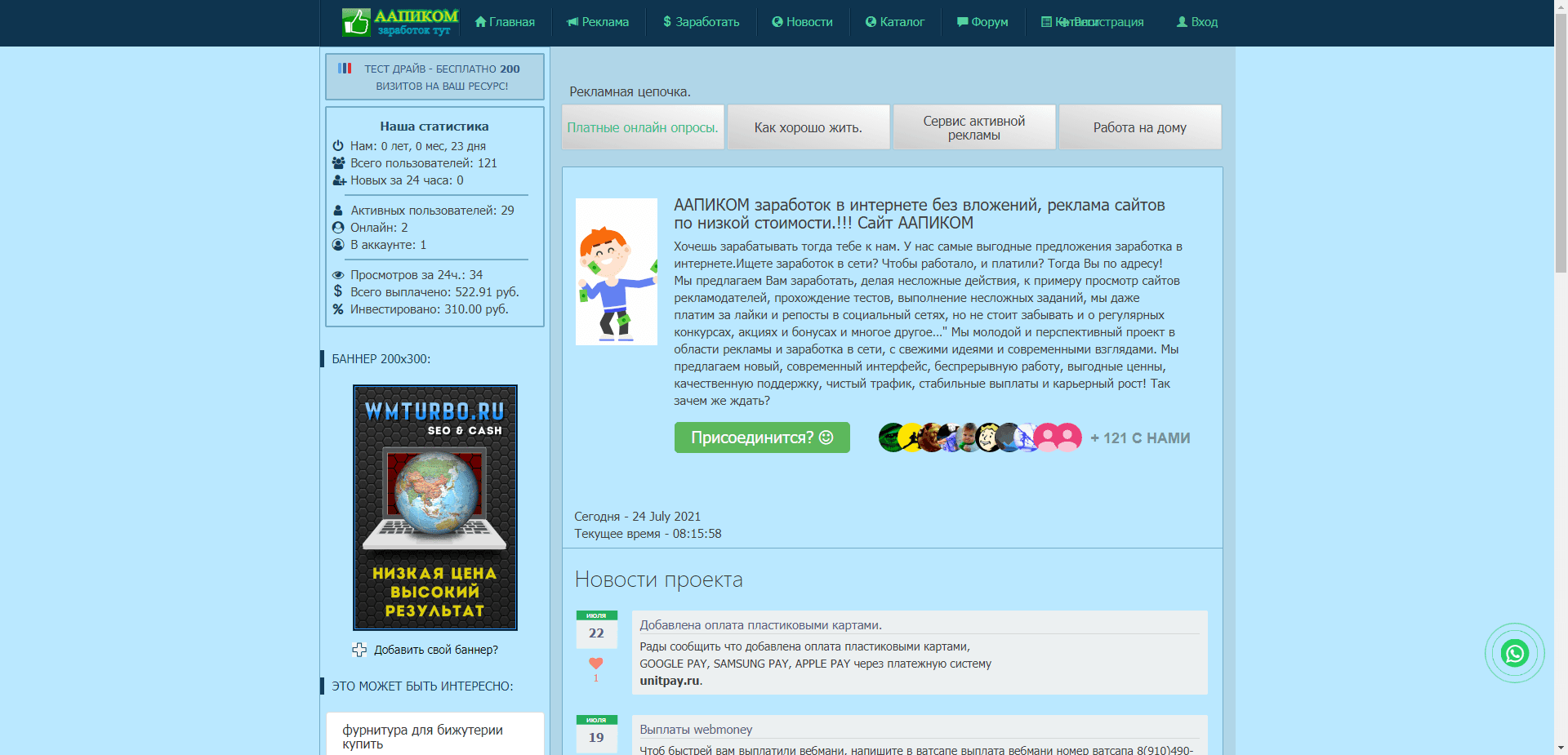Go to the Форум section
The image size is (1568, 755).
coord(982,22)
